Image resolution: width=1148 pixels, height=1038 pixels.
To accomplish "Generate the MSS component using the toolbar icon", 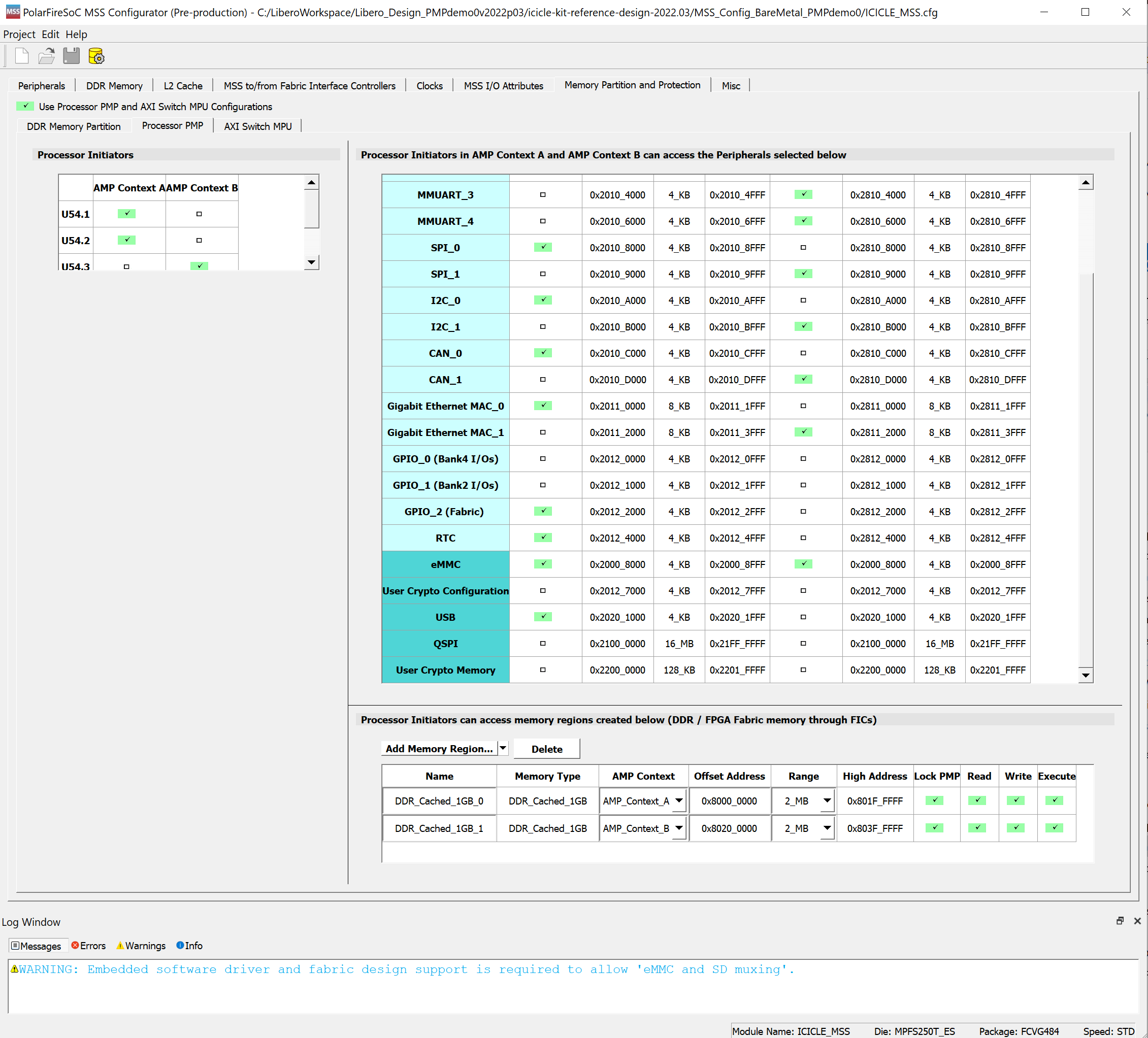I will [x=96, y=56].
